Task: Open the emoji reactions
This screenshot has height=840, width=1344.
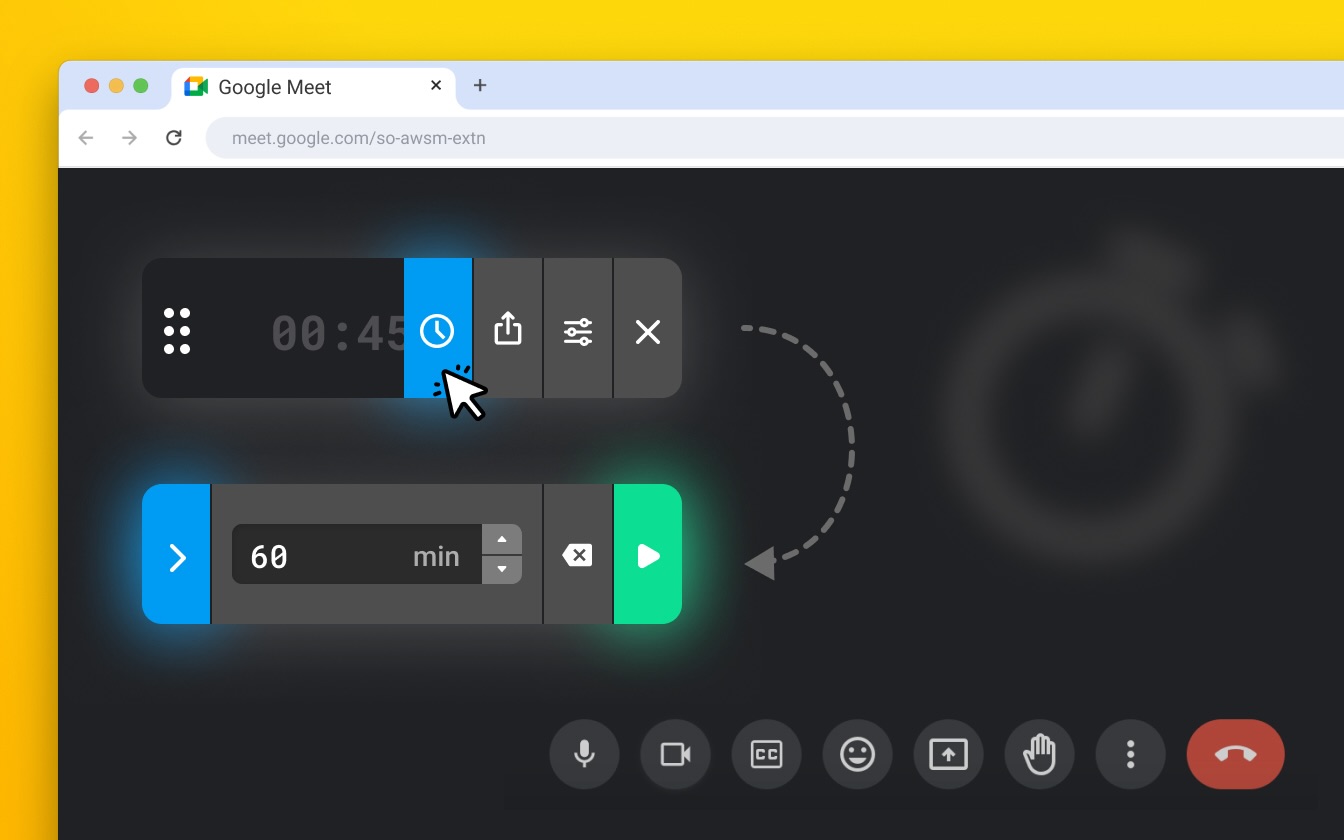Action: 858,754
